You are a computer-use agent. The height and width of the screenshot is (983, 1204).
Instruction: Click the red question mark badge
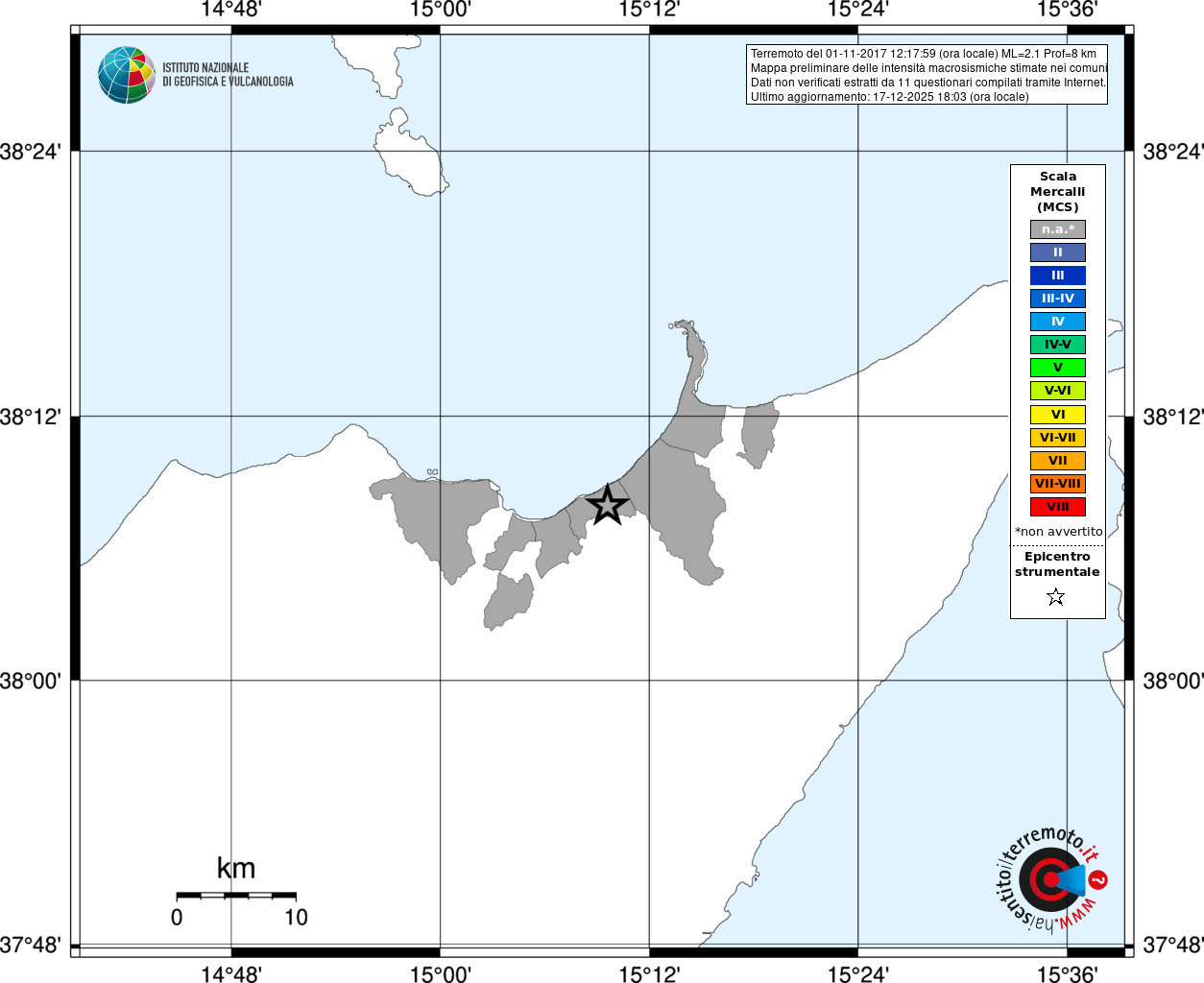pos(1098,879)
